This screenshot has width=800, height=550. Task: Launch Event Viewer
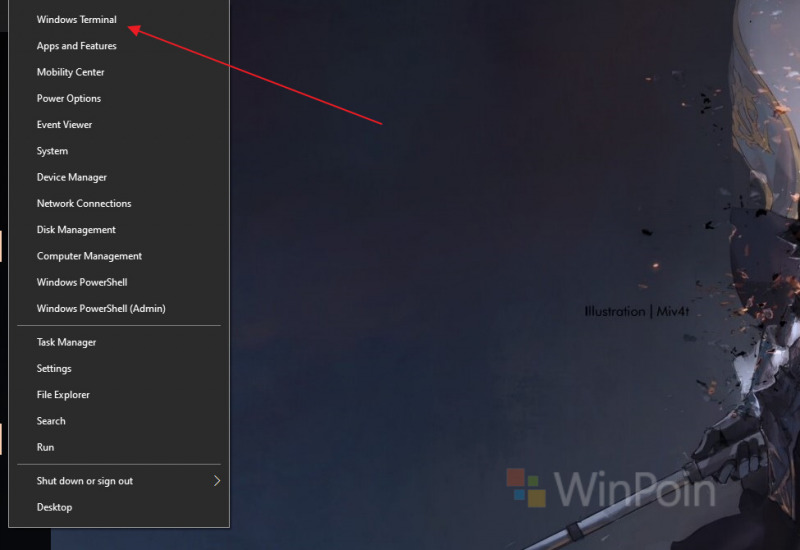pos(119,124)
